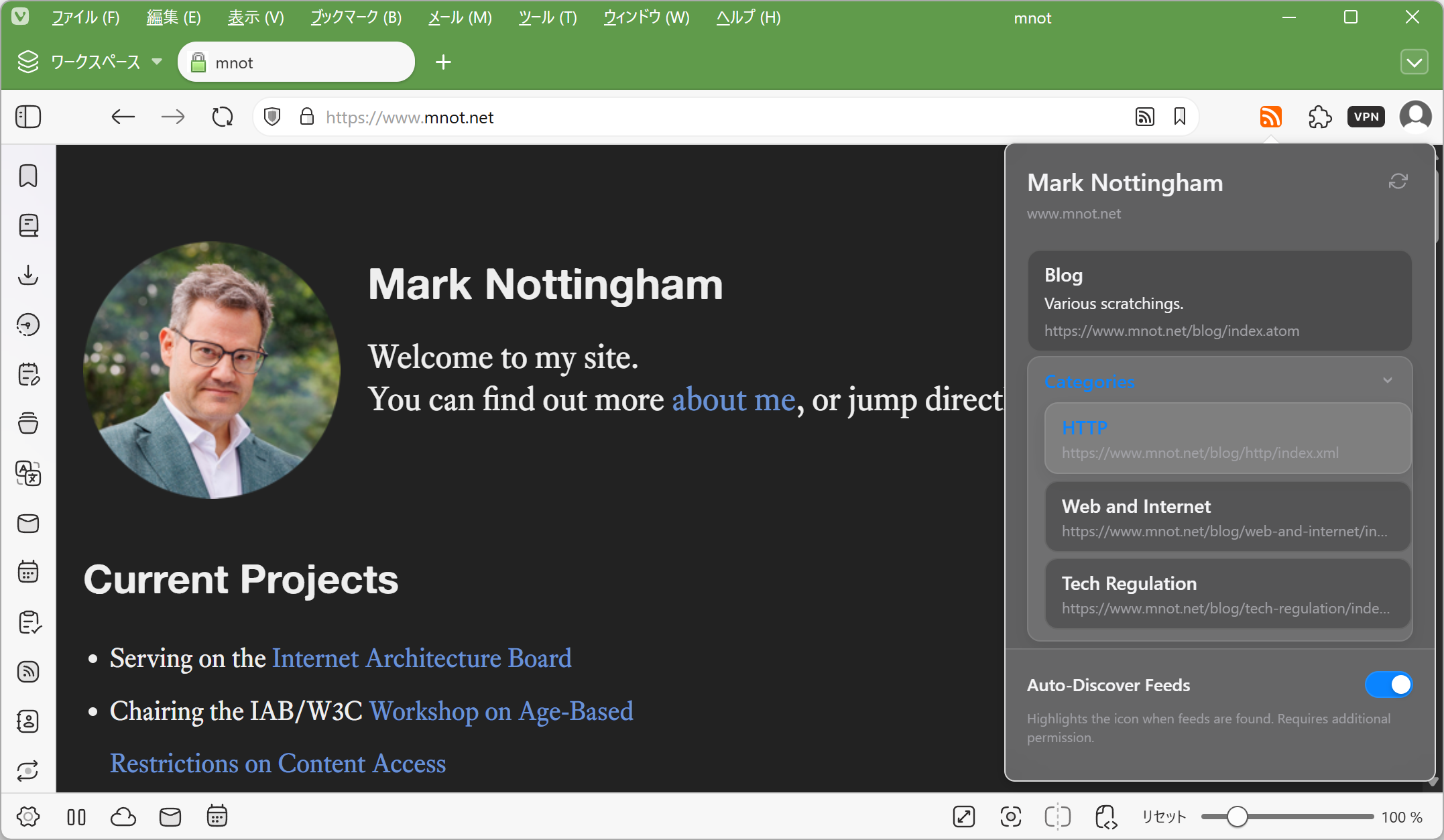
Task: Open the Feeds panel in sidebar
Action: click(x=28, y=672)
